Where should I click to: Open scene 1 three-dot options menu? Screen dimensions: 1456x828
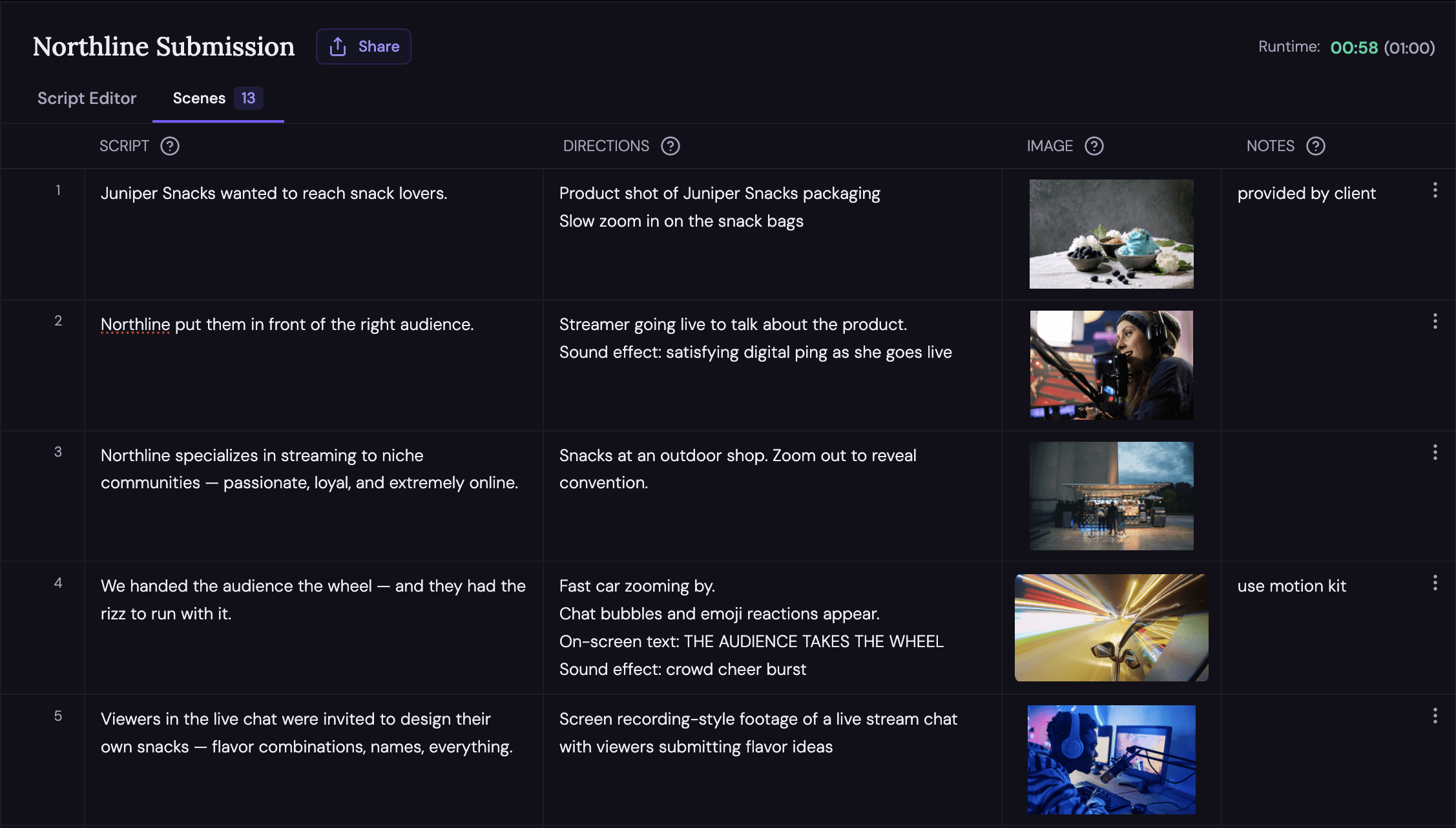tap(1435, 190)
